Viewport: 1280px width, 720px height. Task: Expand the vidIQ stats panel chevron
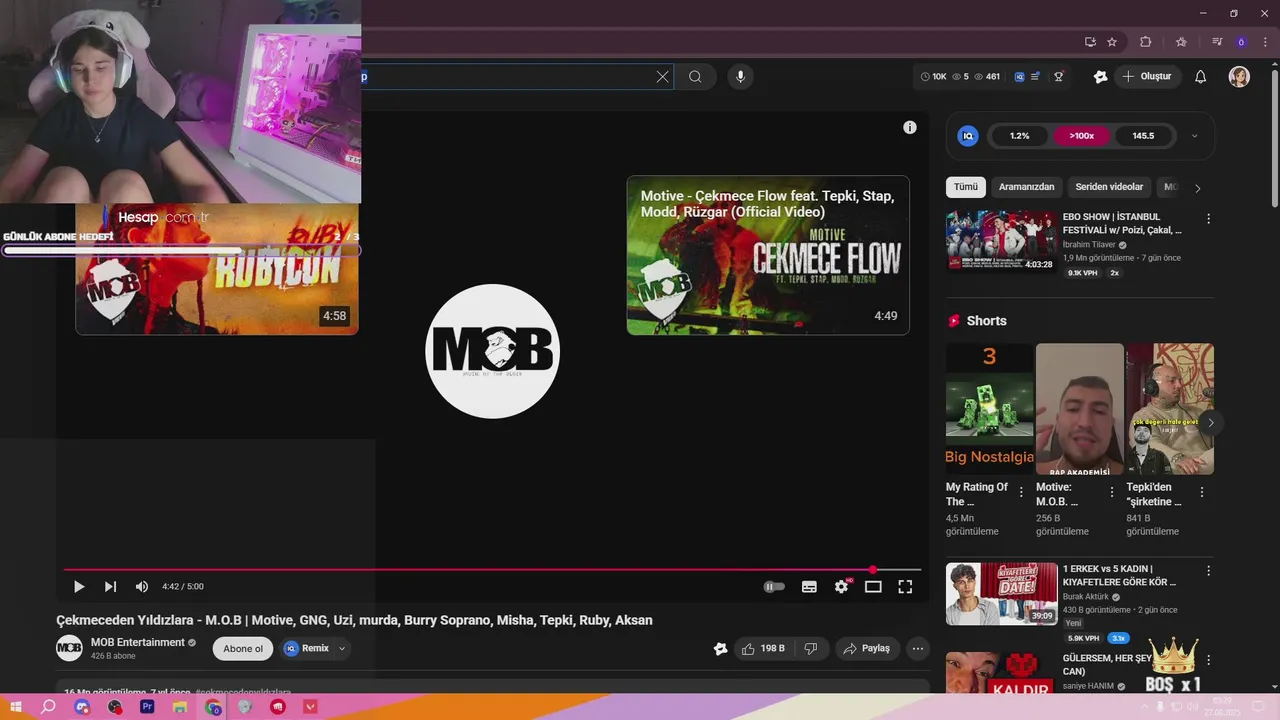coord(1194,136)
